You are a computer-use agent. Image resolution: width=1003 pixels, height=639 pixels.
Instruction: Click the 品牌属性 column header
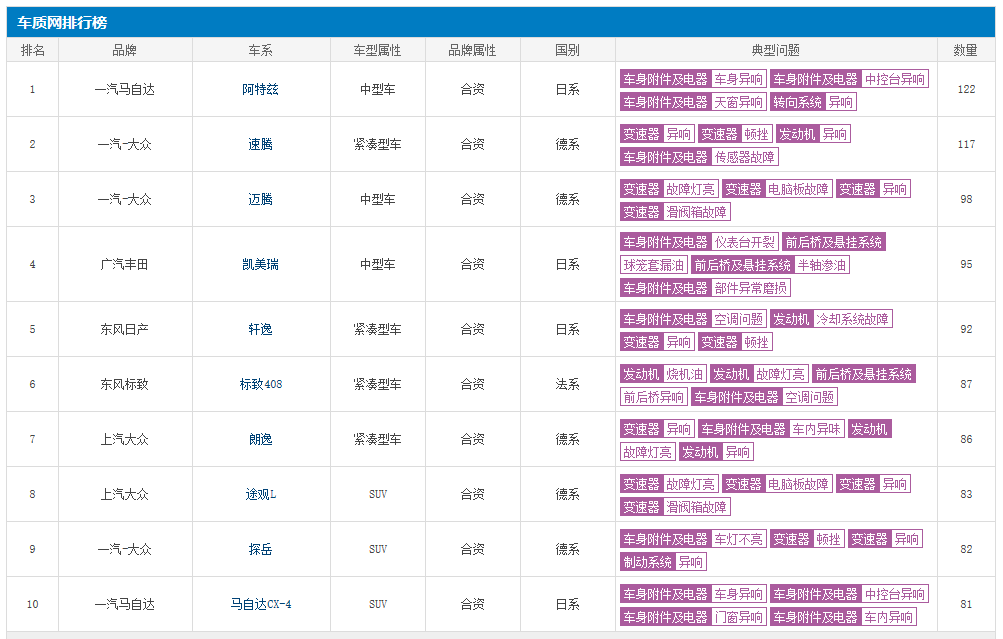(472, 50)
